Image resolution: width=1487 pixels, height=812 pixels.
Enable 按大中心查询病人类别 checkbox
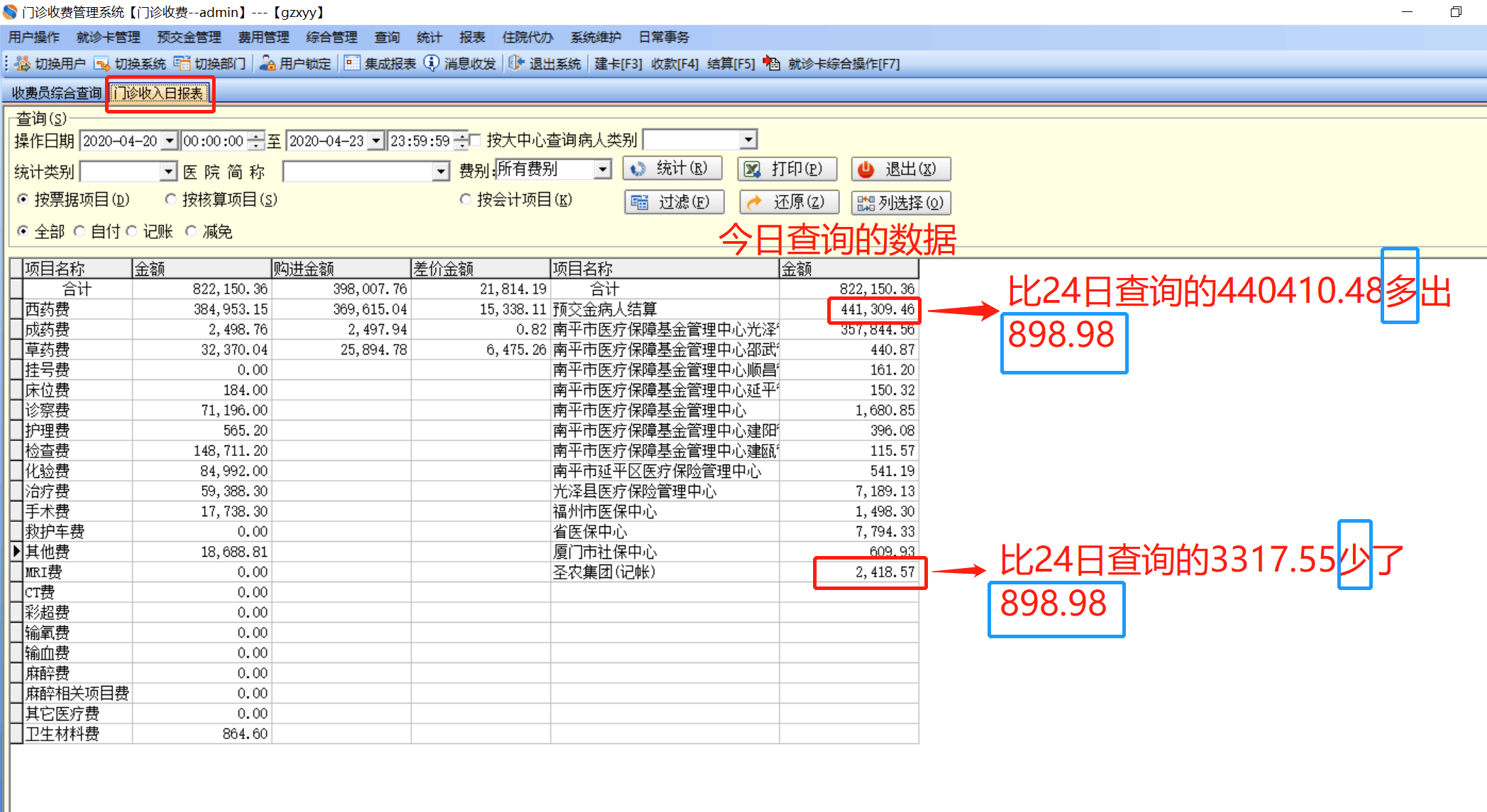475,140
